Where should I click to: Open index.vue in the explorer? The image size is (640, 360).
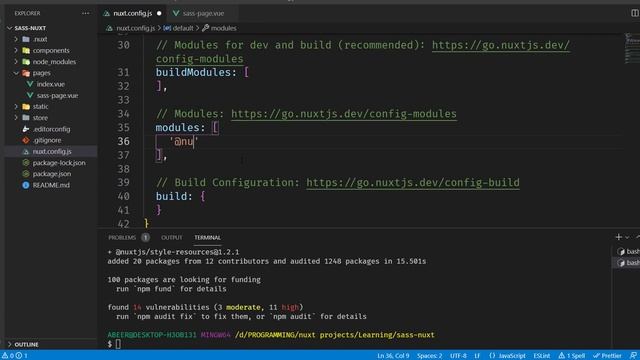51,84
